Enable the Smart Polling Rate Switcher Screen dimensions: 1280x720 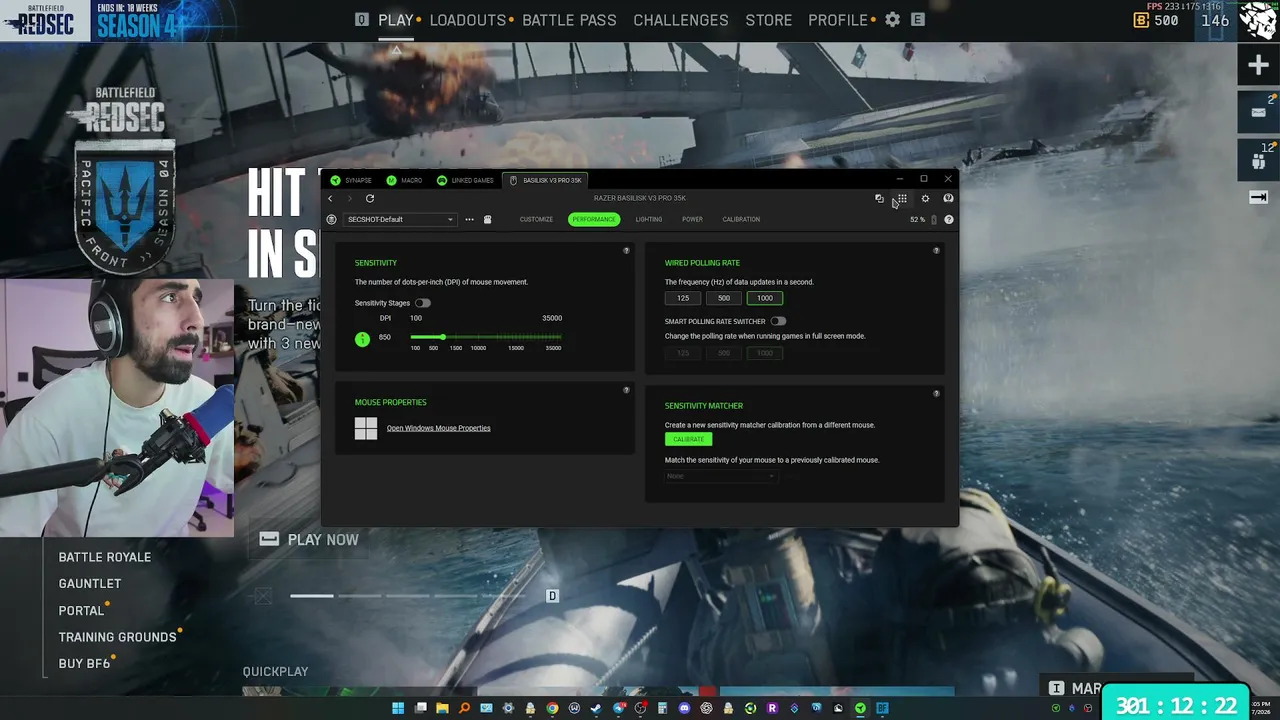click(x=778, y=321)
